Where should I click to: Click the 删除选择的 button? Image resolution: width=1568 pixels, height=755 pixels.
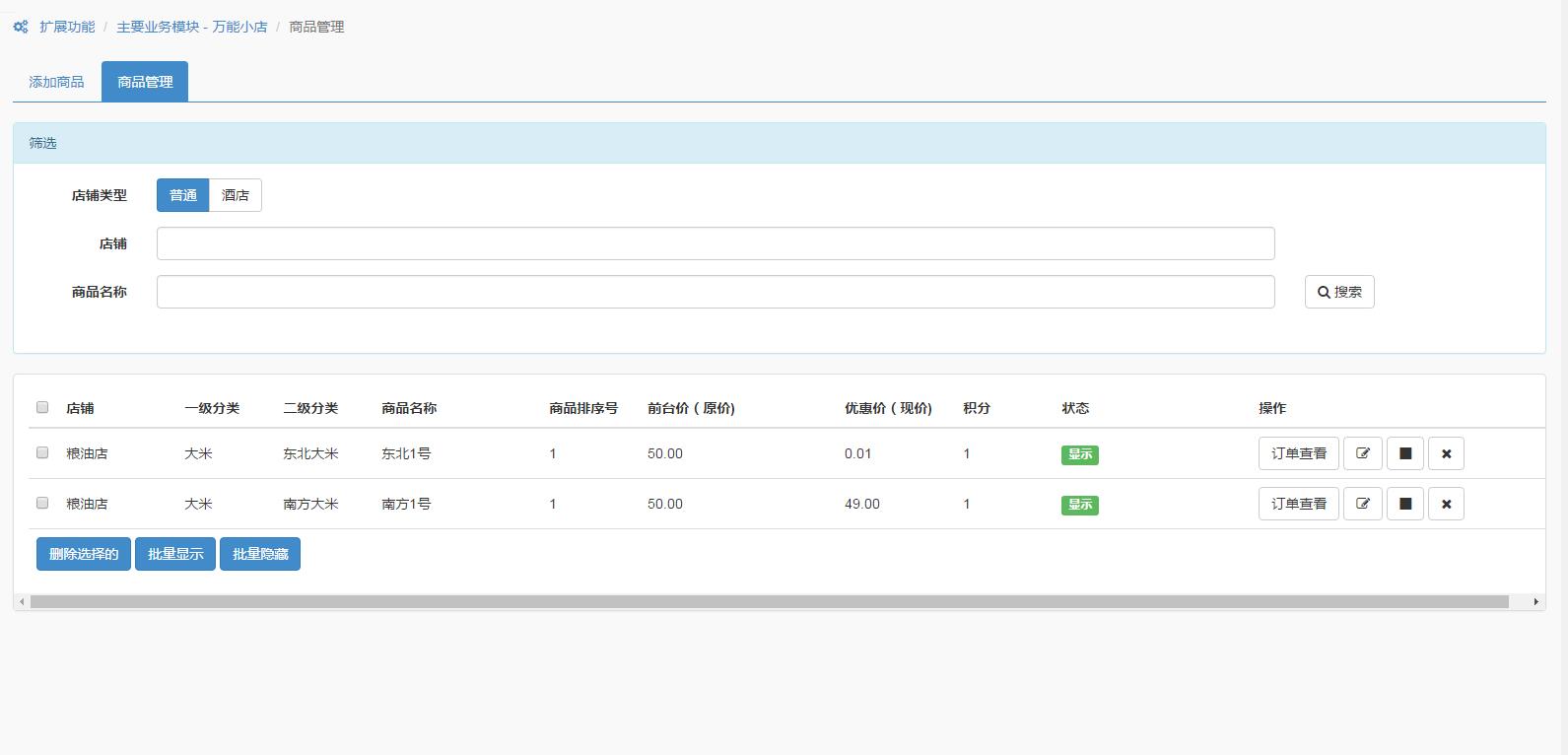pyautogui.click(x=84, y=554)
